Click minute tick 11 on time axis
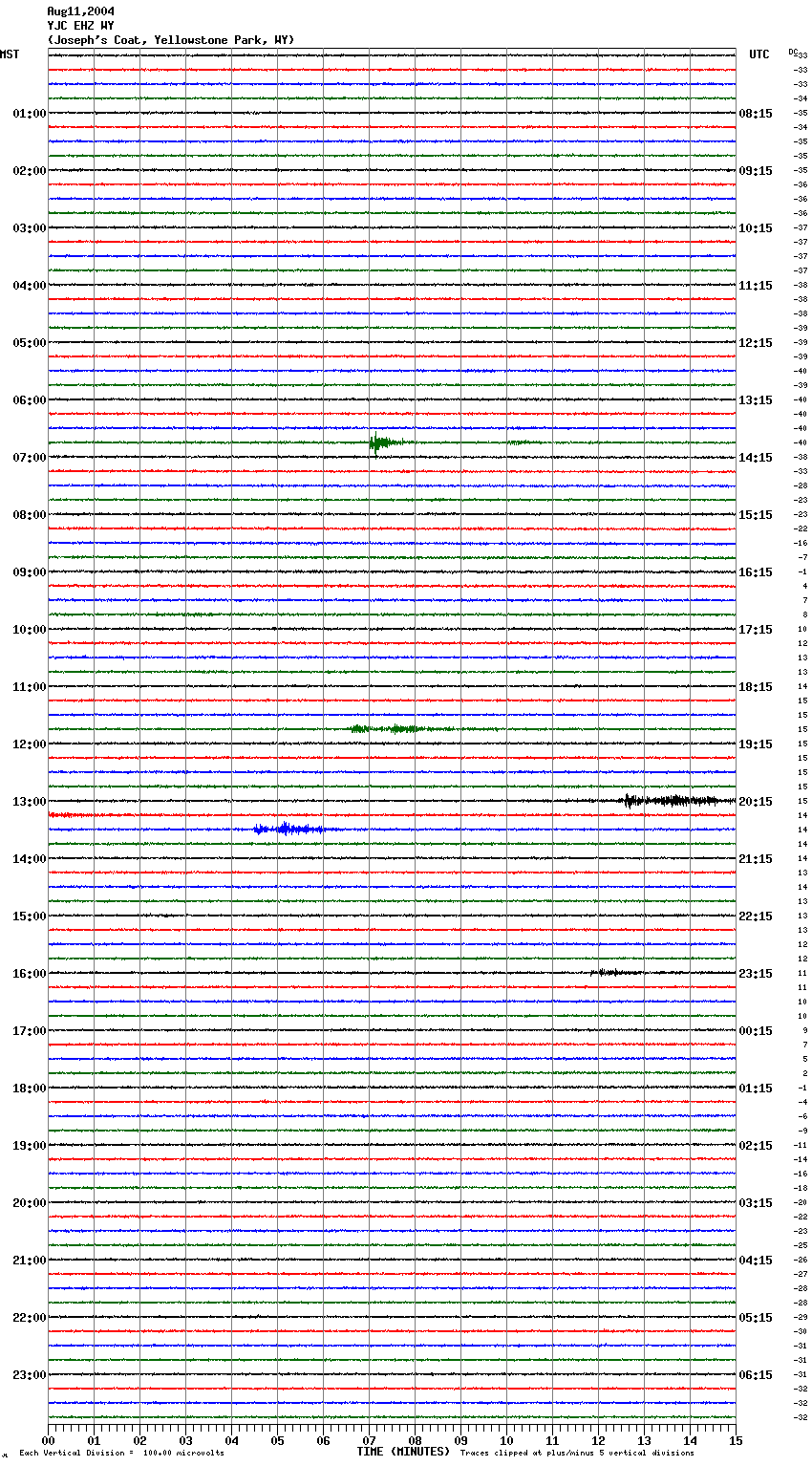 pyautogui.click(x=552, y=1439)
